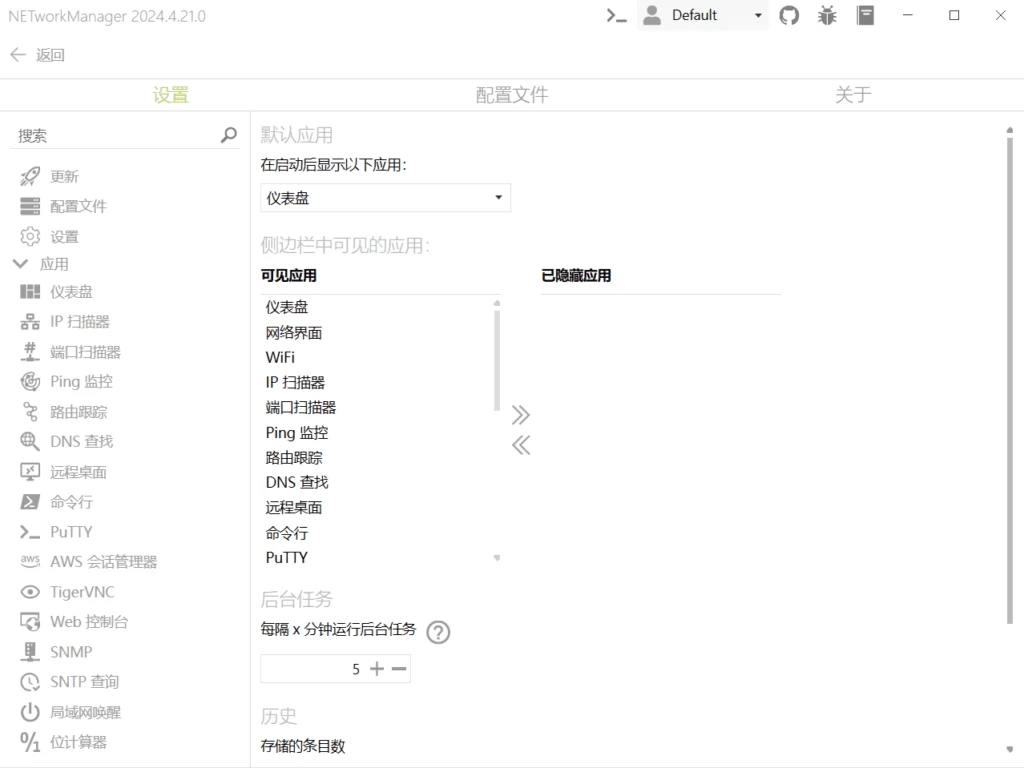The image size is (1024, 768).
Task: Open the 仪表盘 default application dropdown
Action: click(385, 198)
